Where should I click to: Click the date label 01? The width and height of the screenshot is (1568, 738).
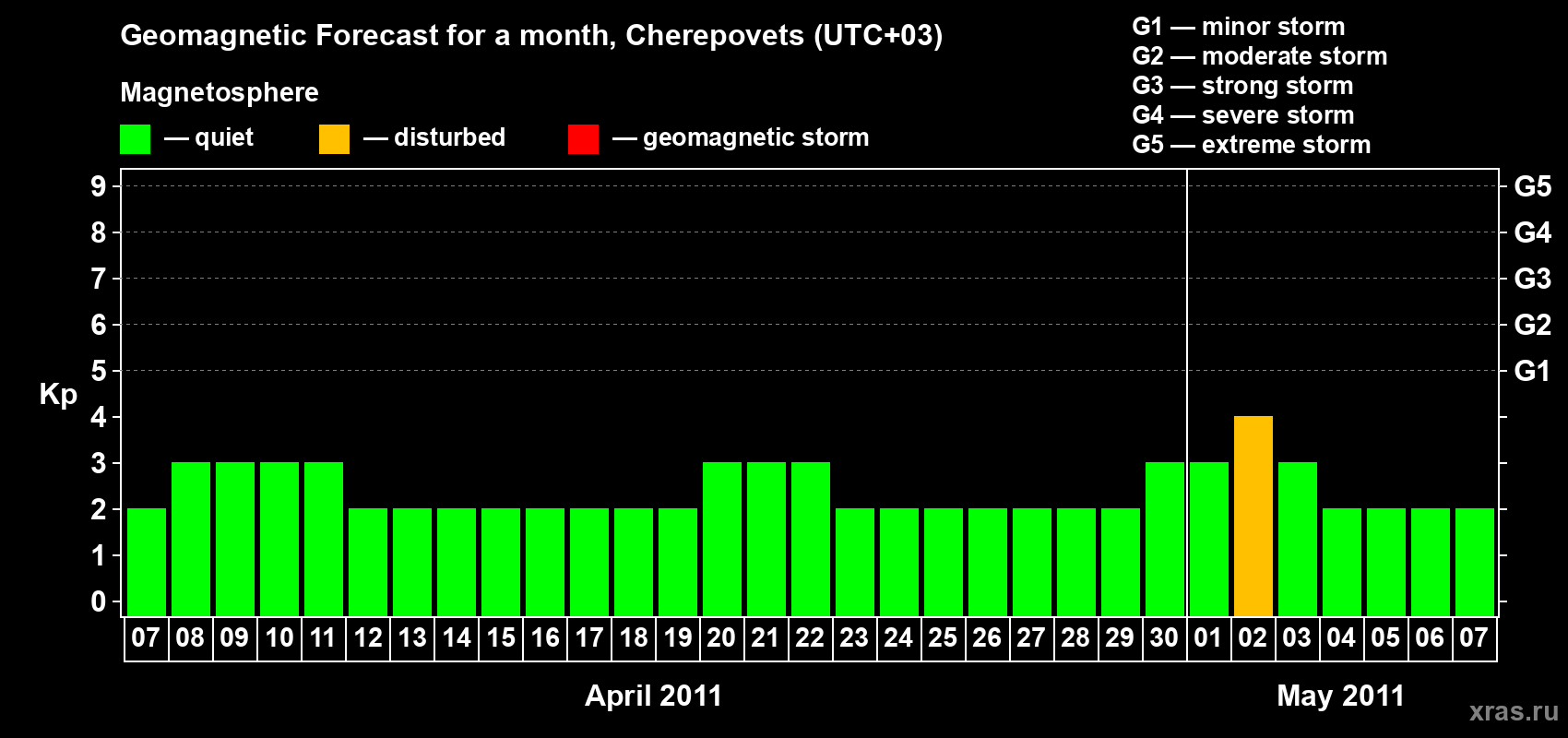(x=1208, y=637)
